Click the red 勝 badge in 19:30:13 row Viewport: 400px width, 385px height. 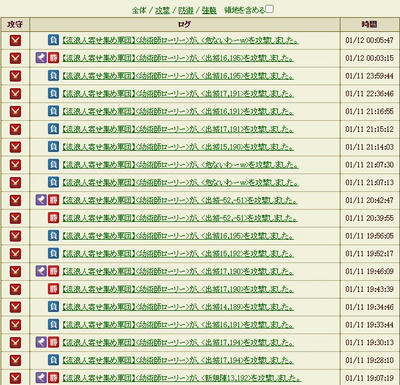(53, 342)
